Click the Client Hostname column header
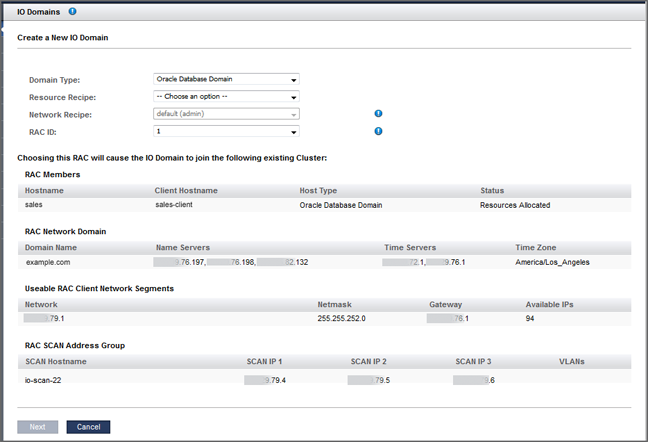This screenshot has width=648, height=442. pyautogui.click(x=186, y=191)
